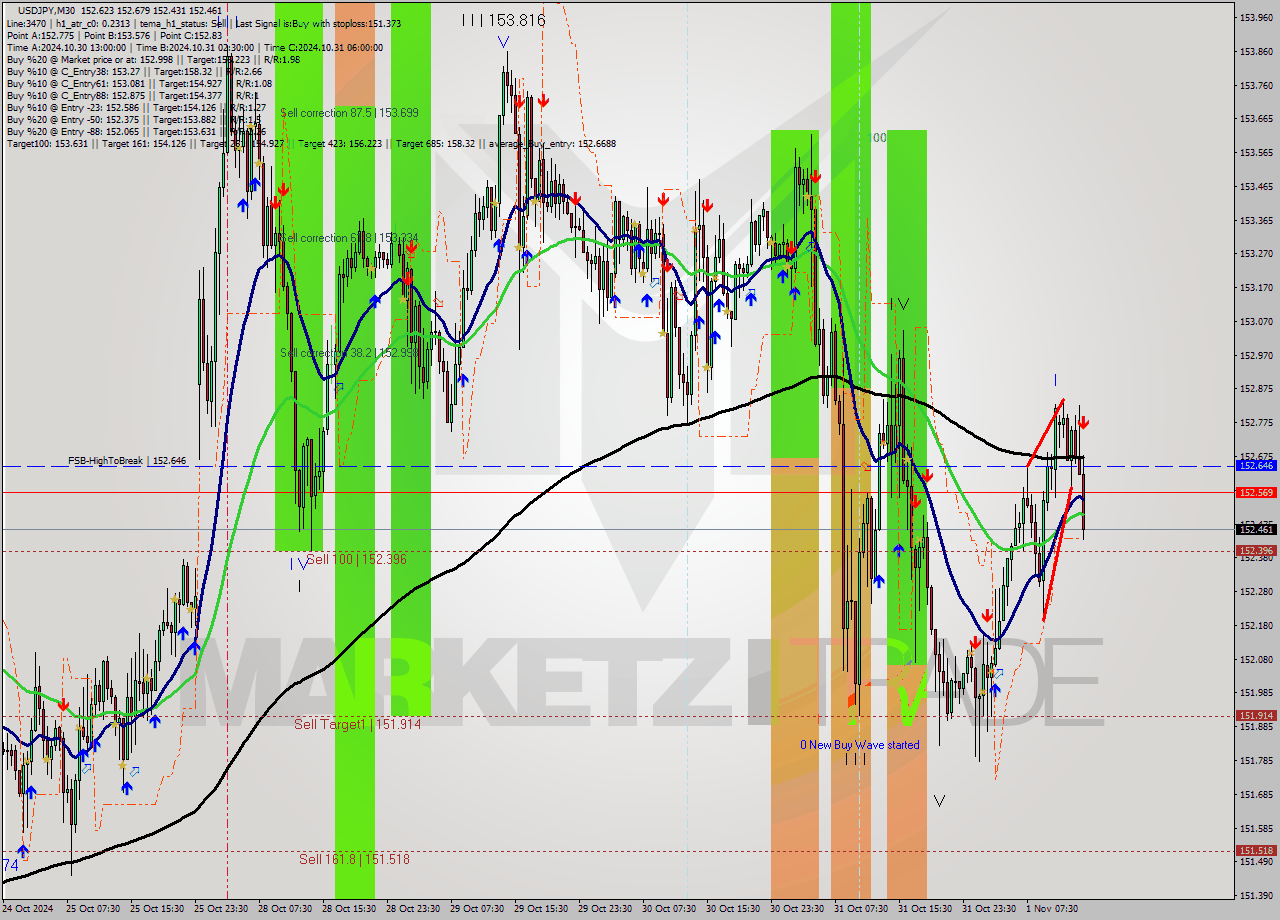Click the '0 New Buy Wave started' annotation
Screen dimensions: 1280x920
pos(859,744)
